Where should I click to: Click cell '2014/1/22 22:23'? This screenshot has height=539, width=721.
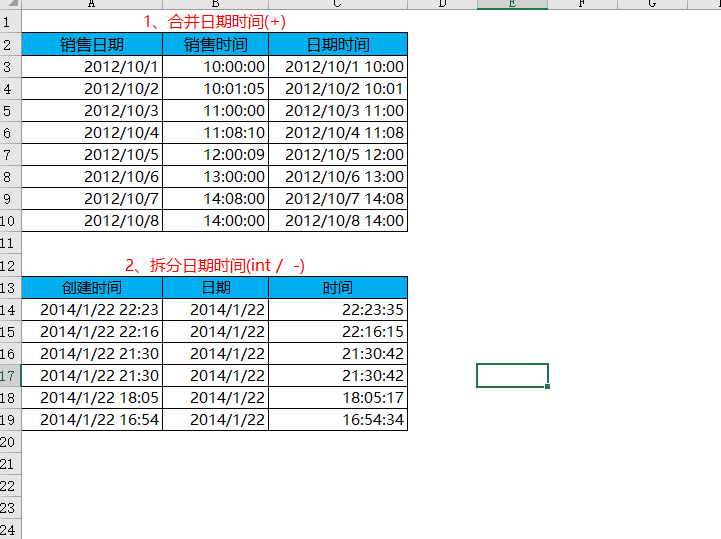[x=92, y=310]
